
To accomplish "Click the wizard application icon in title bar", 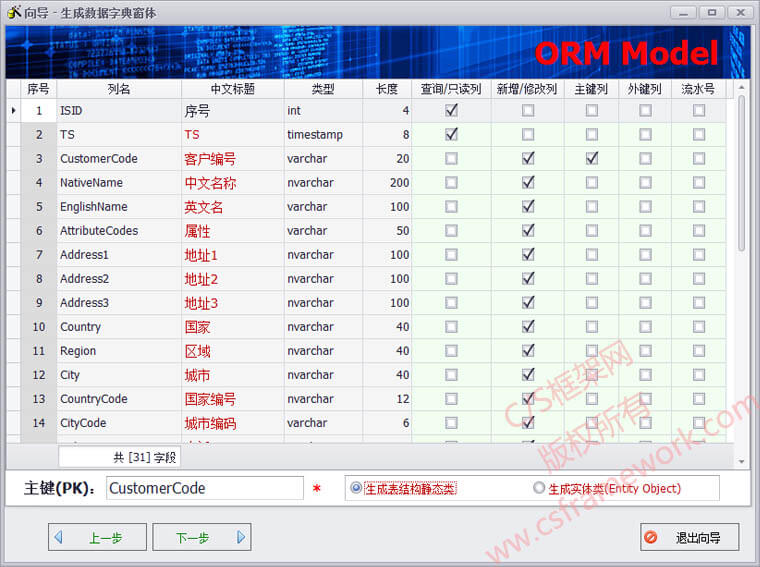I will [14, 12].
